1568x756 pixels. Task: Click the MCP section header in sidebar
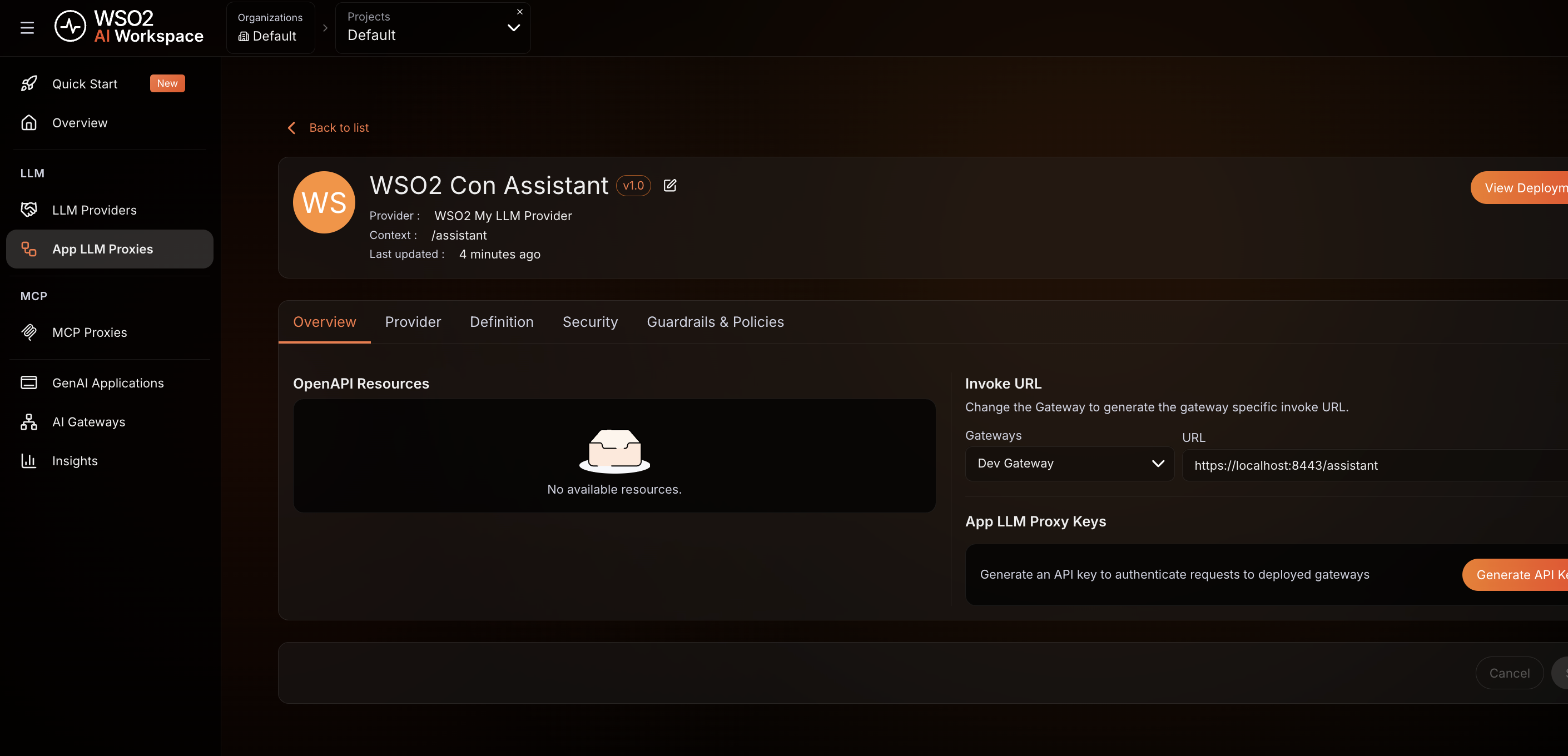(x=33, y=296)
